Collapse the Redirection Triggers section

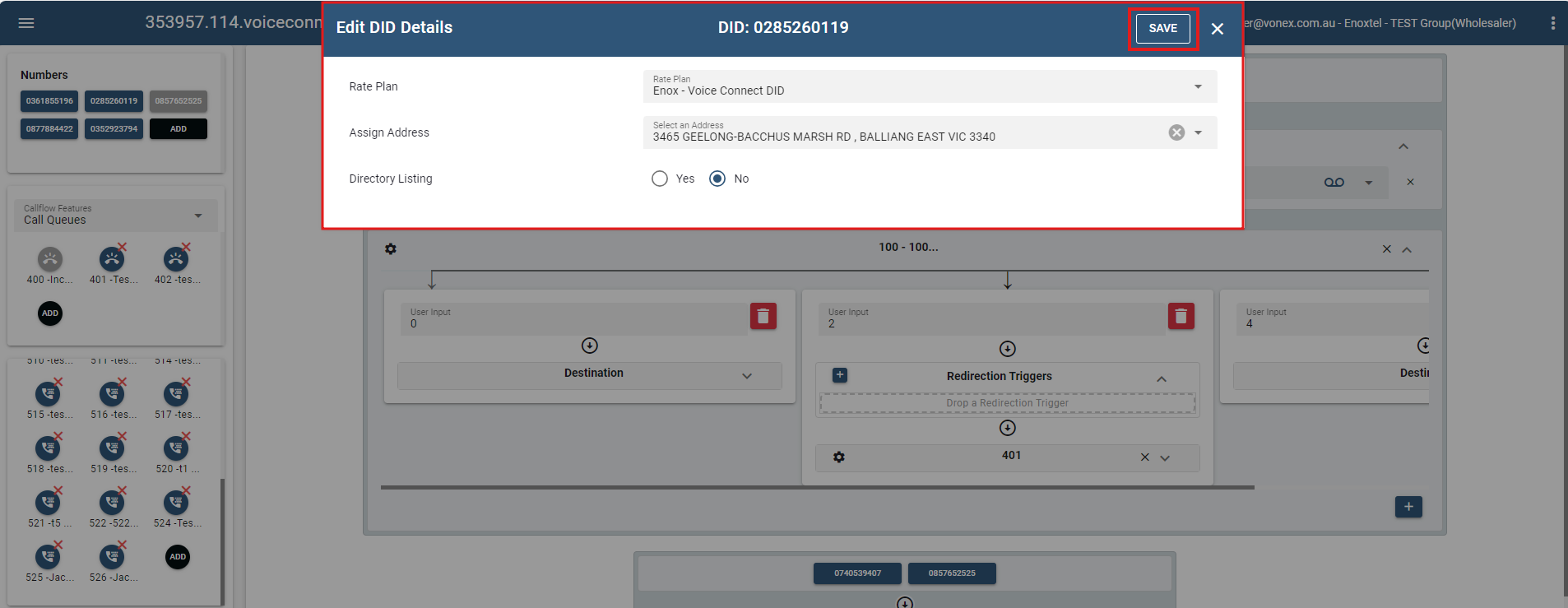(x=1161, y=379)
